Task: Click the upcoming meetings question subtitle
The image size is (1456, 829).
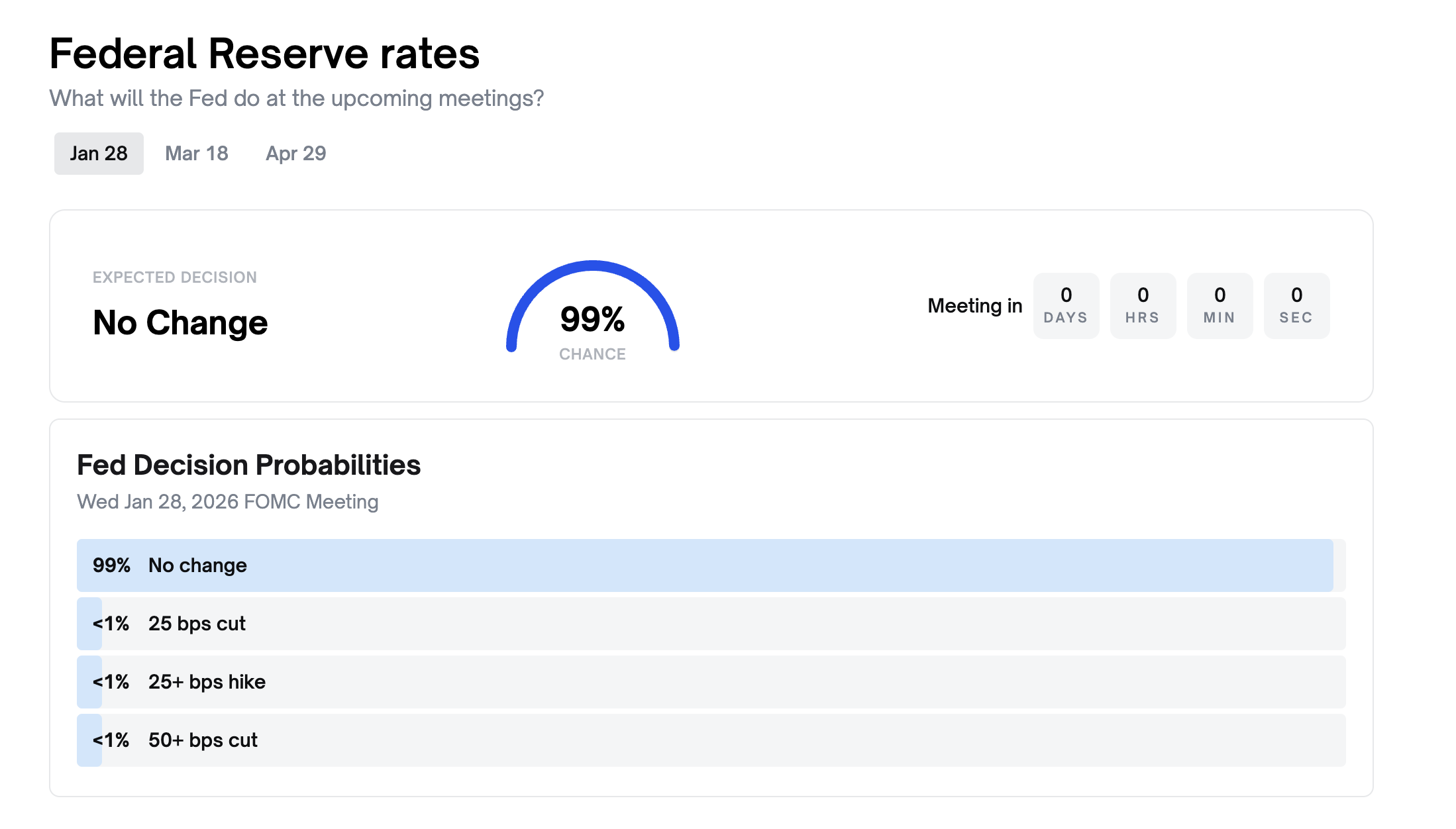Action: pos(296,98)
